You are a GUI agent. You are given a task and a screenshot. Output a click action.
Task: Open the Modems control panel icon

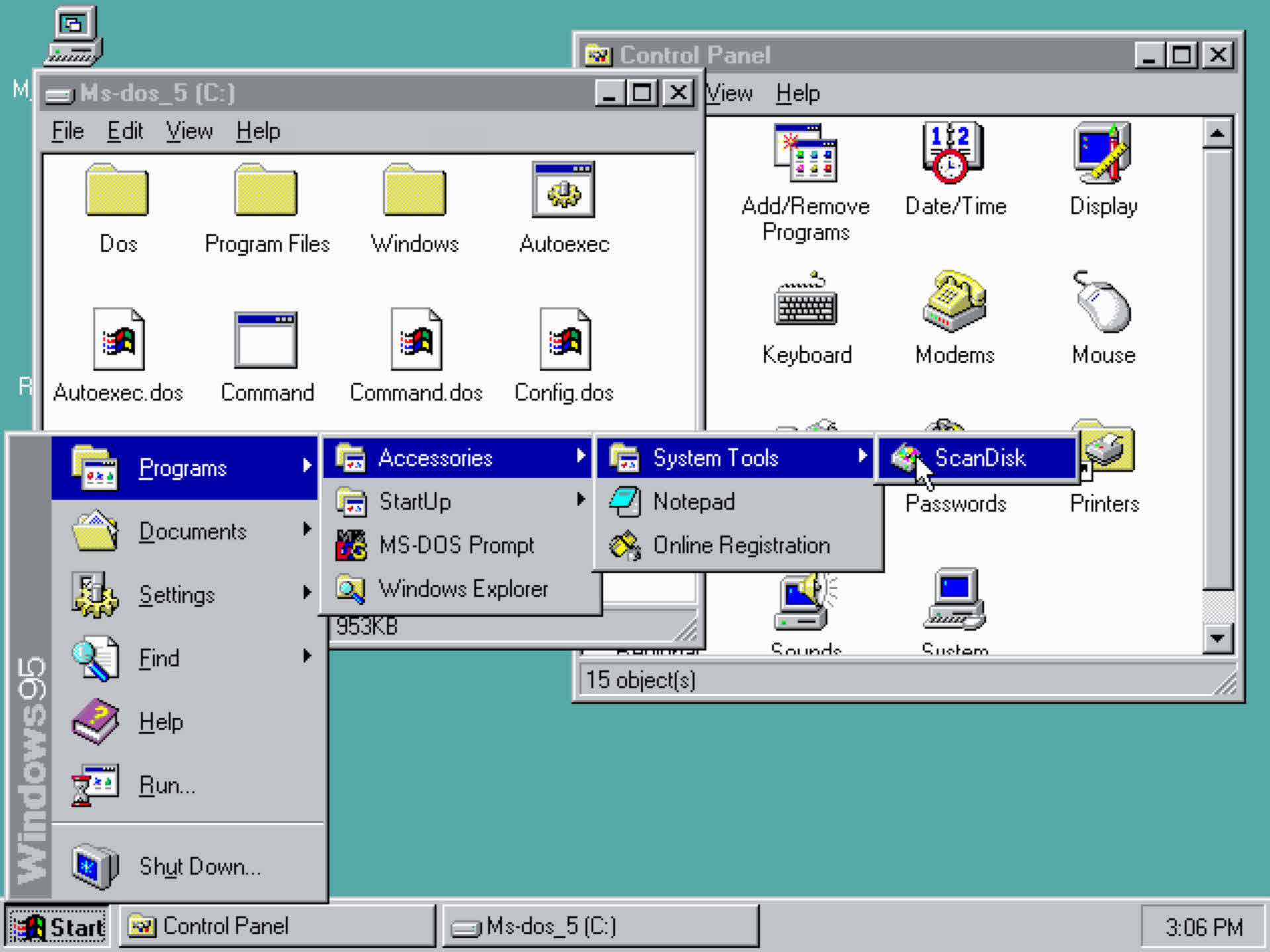pos(954,300)
